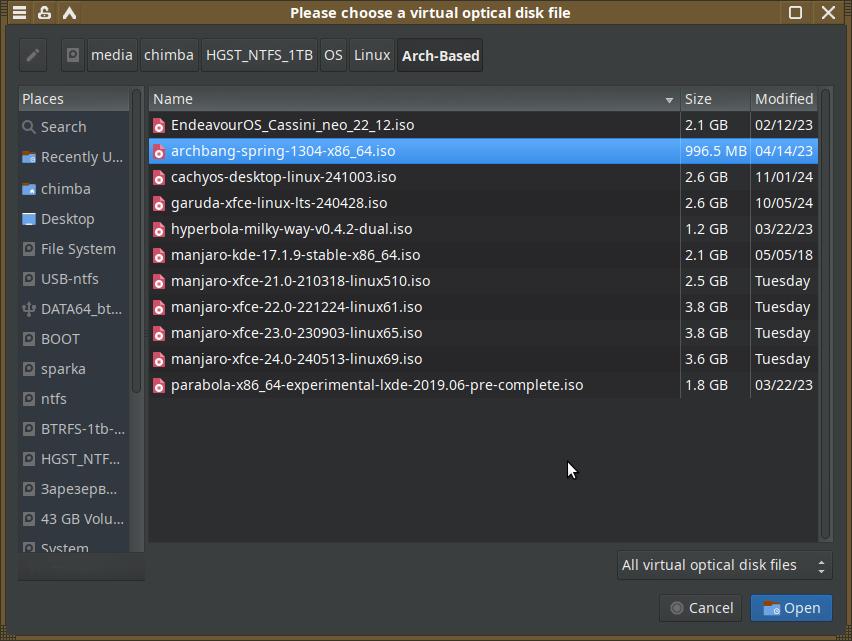Go to the chimba path segment
The image size is (852, 641).
coord(169,55)
